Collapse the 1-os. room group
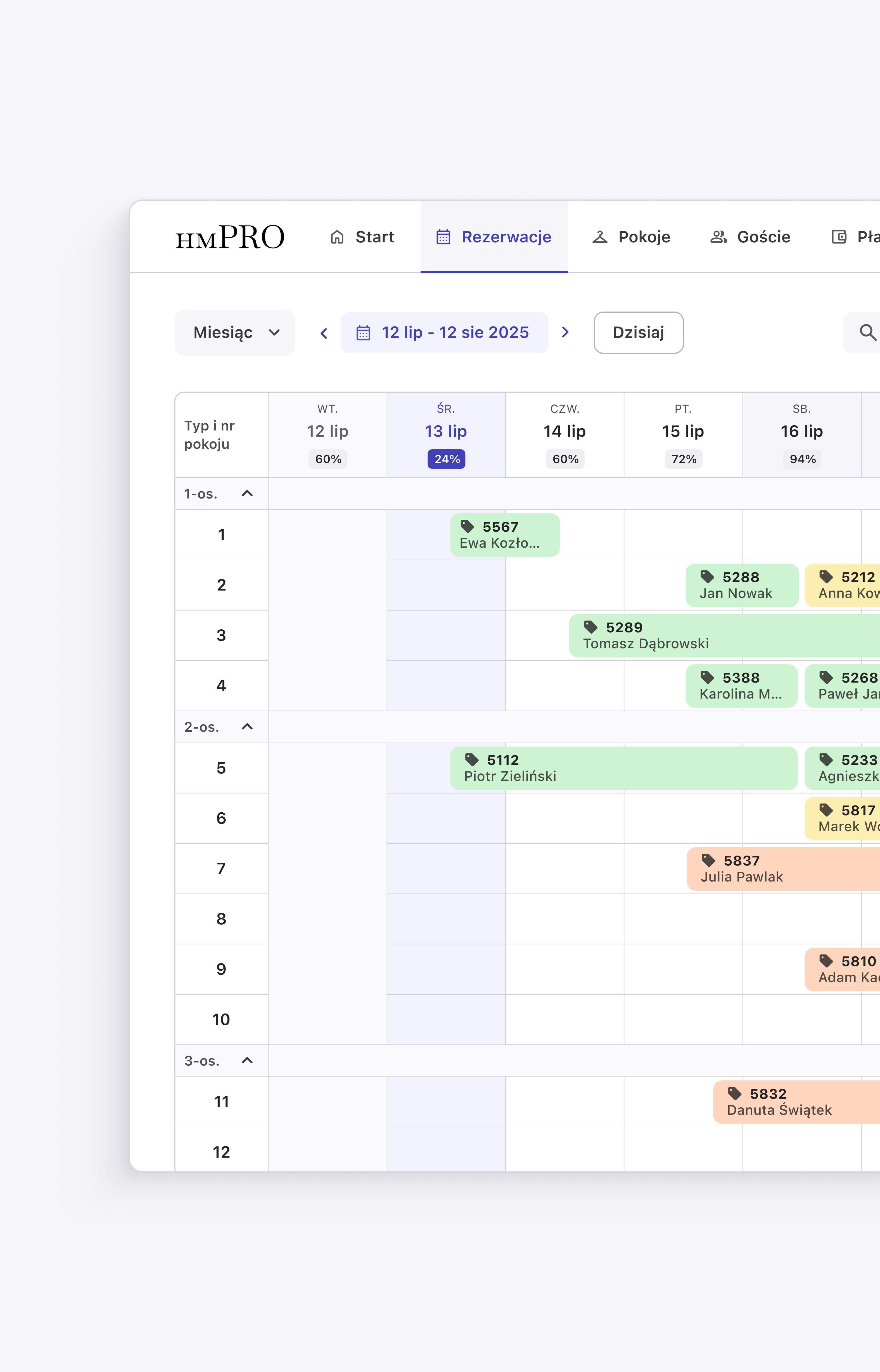 tap(247, 493)
